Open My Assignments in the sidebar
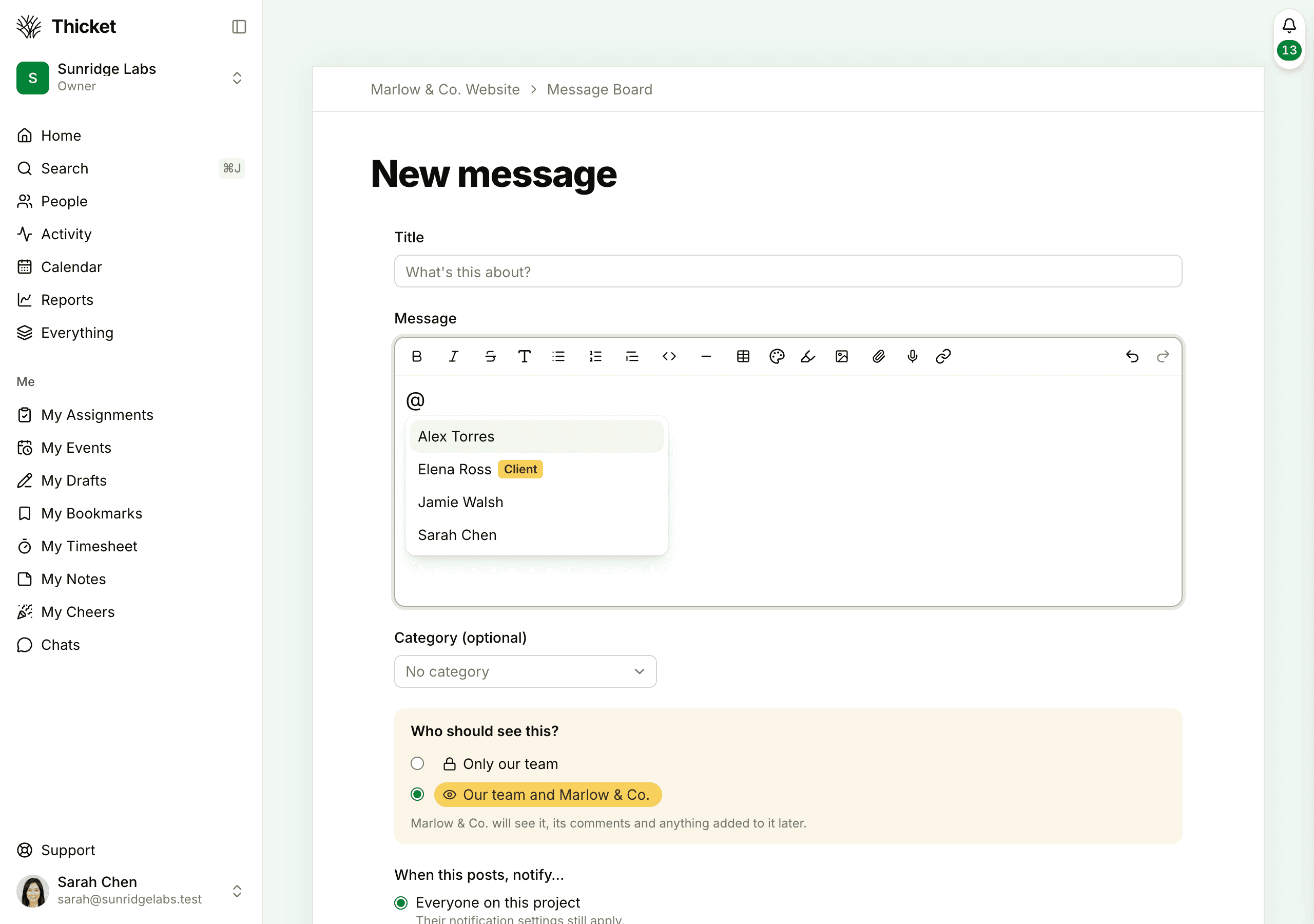 click(131, 414)
